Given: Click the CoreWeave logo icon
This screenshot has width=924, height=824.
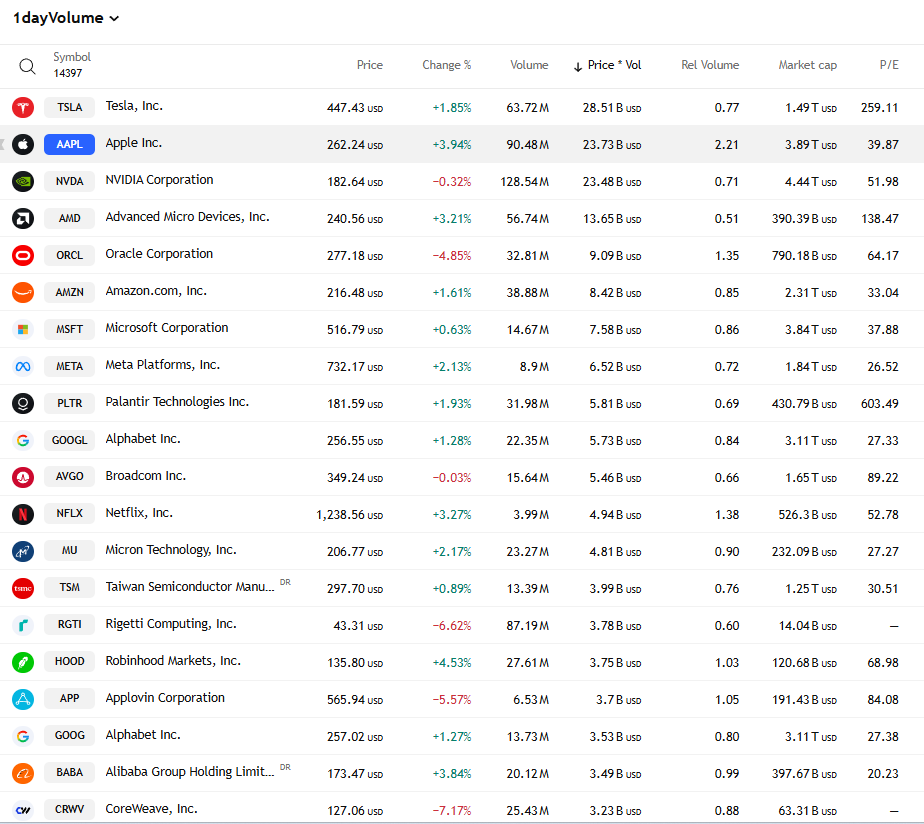Looking at the screenshot, I should point(23,810).
